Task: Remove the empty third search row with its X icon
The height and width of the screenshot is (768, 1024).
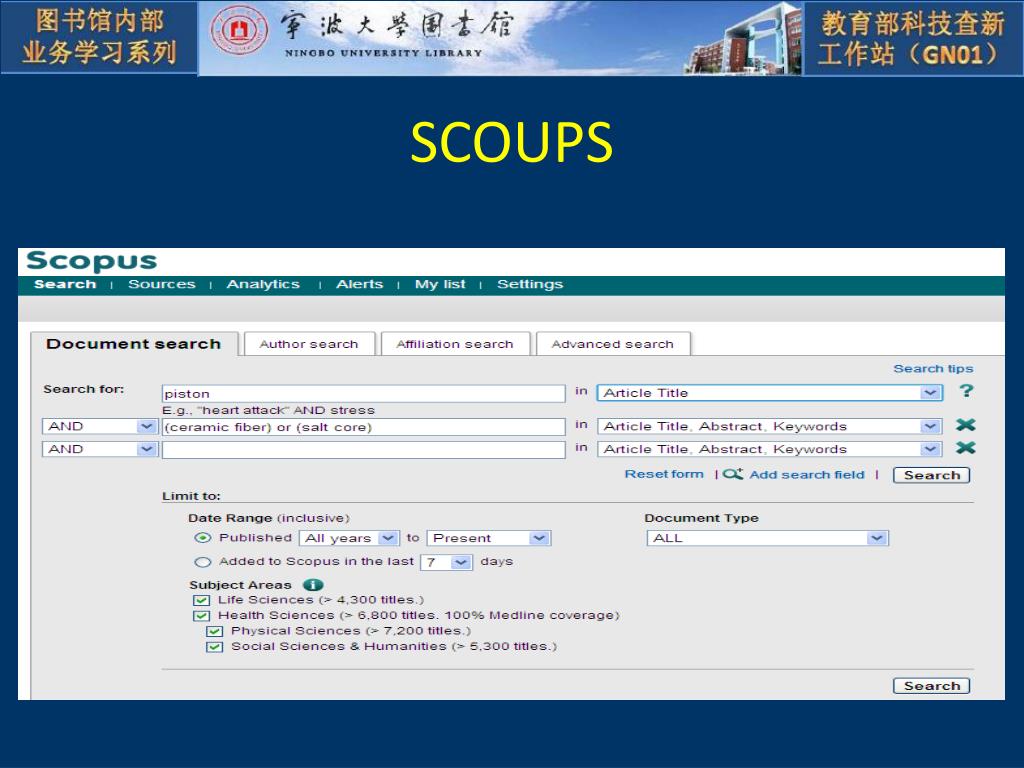Action: 965,448
